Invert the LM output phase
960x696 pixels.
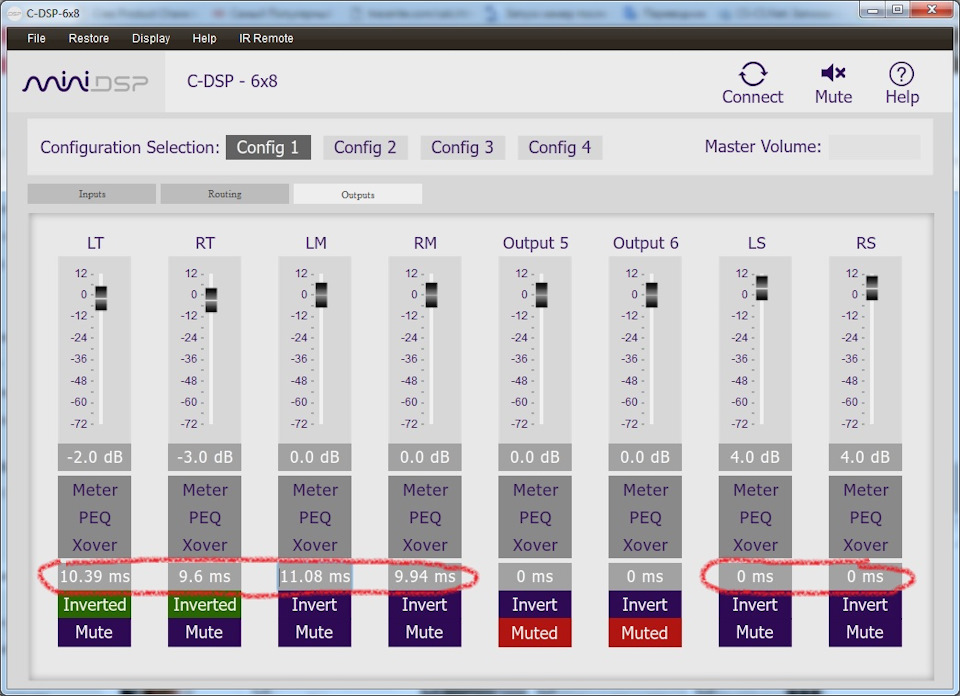(x=315, y=605)
